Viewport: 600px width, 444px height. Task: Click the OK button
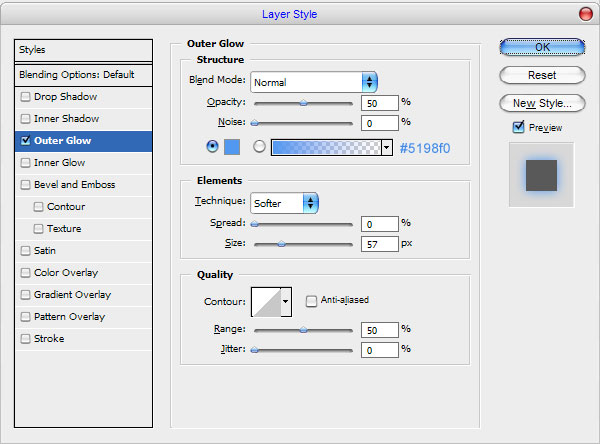(542, 47)
